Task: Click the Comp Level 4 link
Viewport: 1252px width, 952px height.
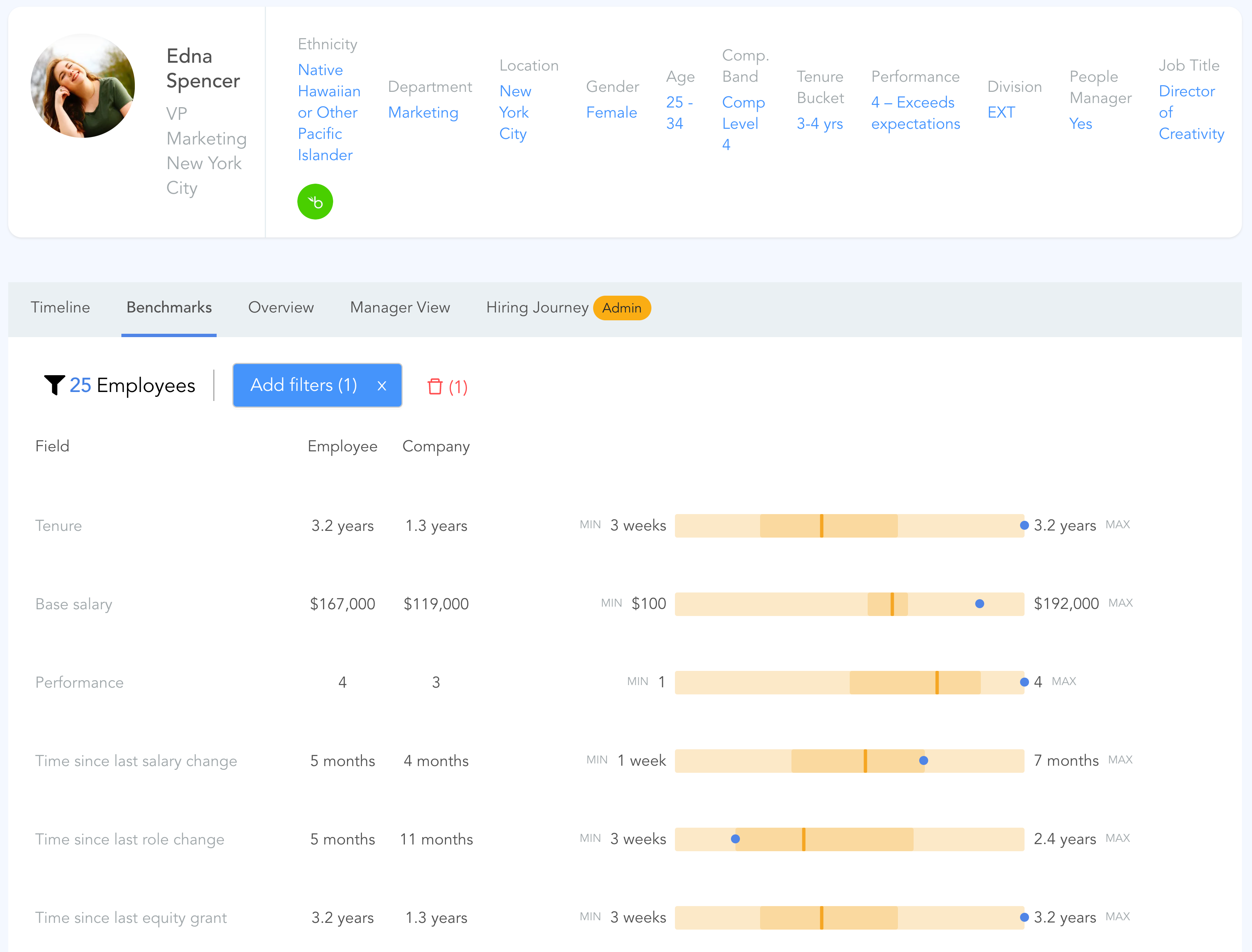Action: 743,123
